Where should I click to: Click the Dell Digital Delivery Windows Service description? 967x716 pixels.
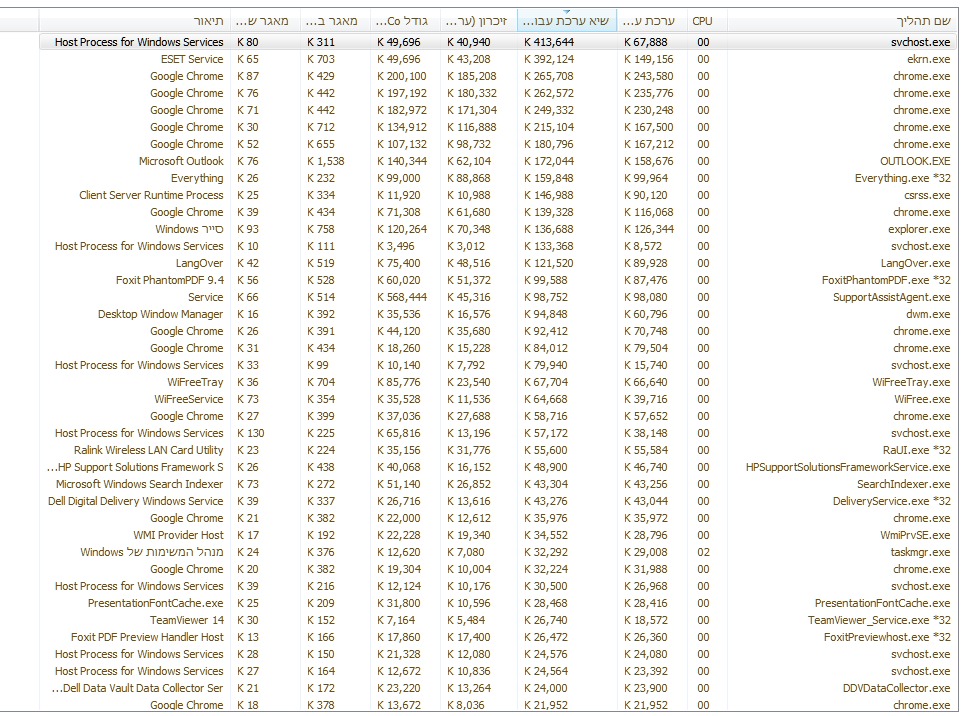(x=136, y=501)
